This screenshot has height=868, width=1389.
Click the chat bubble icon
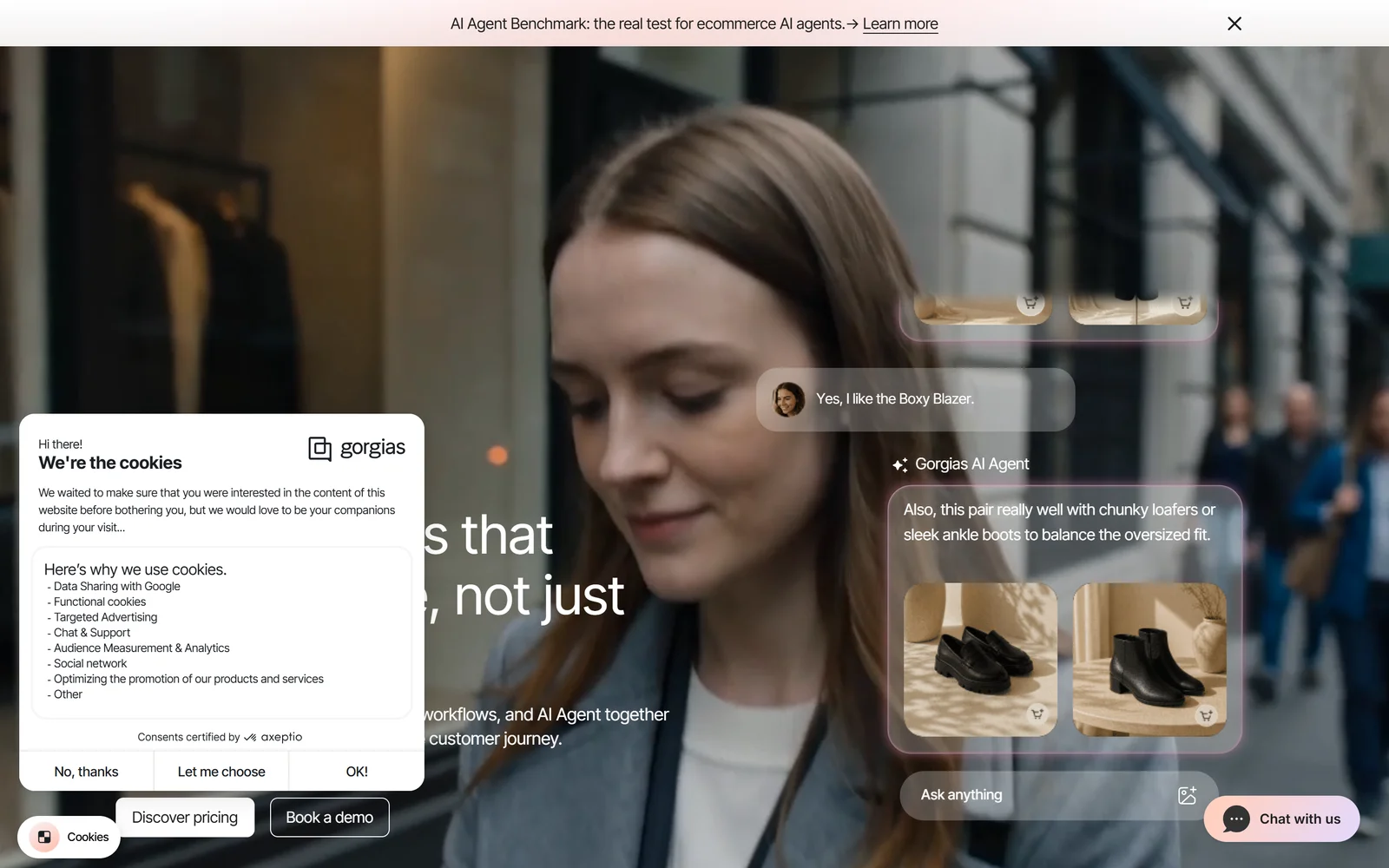pos(1236,819)
